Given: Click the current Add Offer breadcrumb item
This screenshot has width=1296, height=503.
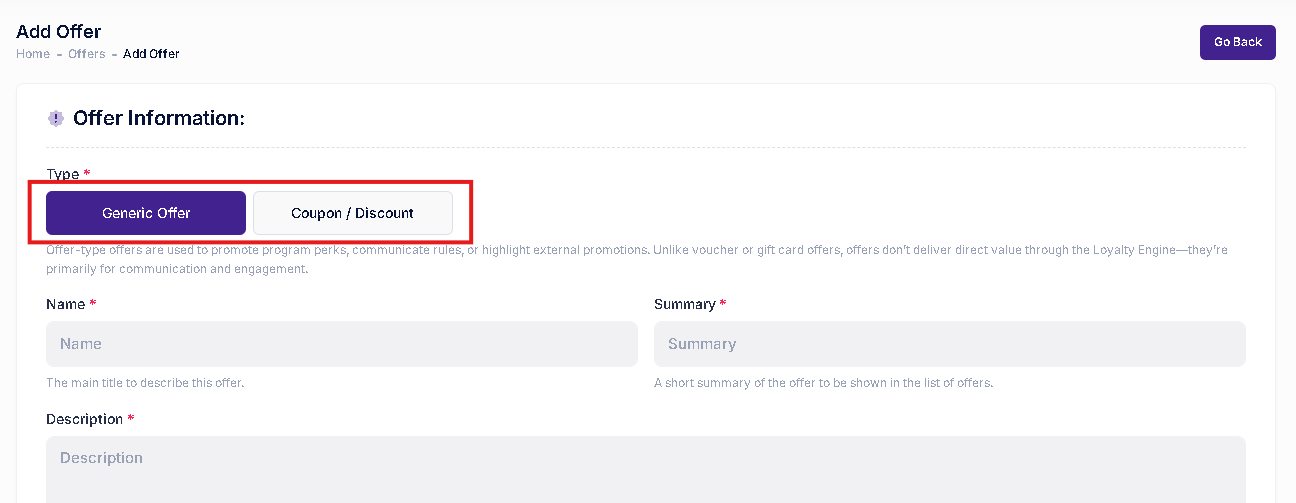Looking at the screenshot, I should point(151,54).
